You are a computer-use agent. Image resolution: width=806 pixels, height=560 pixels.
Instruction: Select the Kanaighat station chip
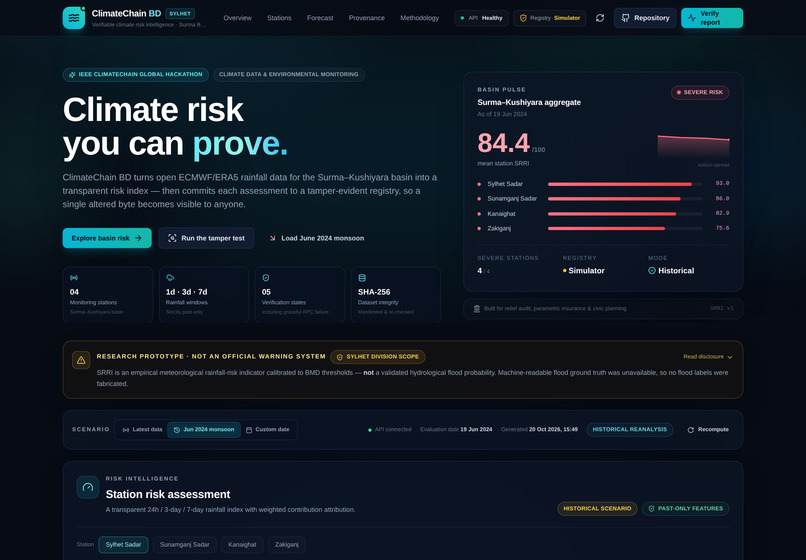coord(242,545)
